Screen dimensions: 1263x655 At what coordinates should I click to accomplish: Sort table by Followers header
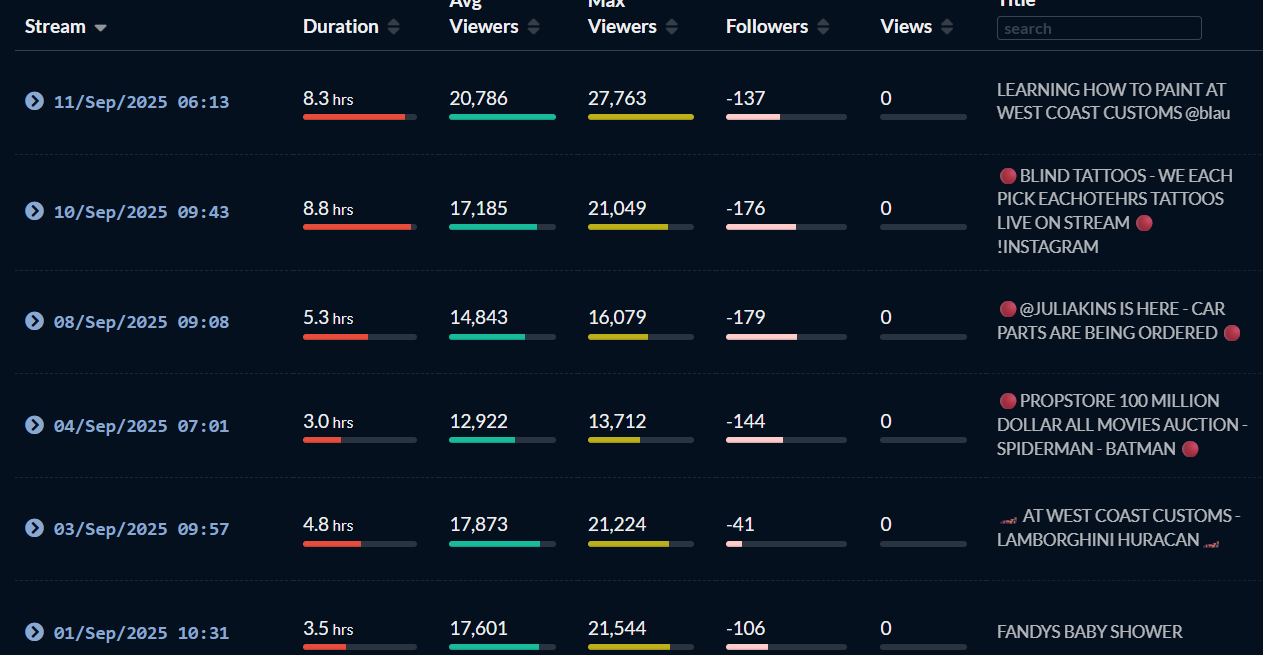point(767,27)
